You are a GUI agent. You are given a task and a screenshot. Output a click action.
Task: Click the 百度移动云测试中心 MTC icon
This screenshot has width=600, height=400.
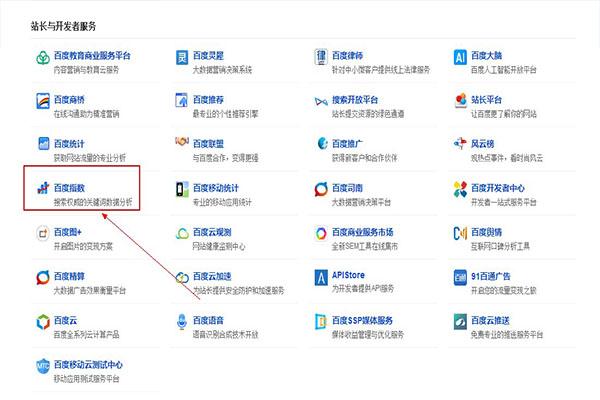click(43, 366)
